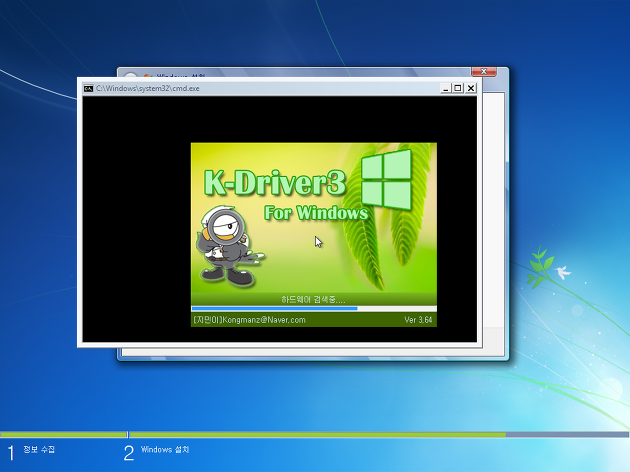Click step 1 information gathering label
This screenshot has height=472, width=630.
pyautogui.click(x=39, y=449)
